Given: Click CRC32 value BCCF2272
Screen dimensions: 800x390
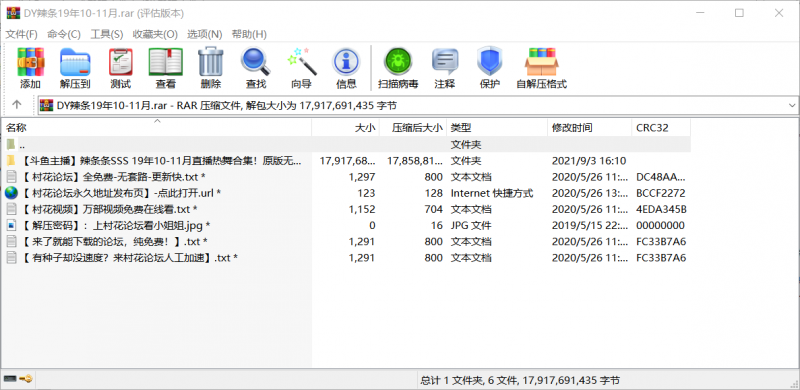Looking at the screenshot, I should (x=661, y=193).
